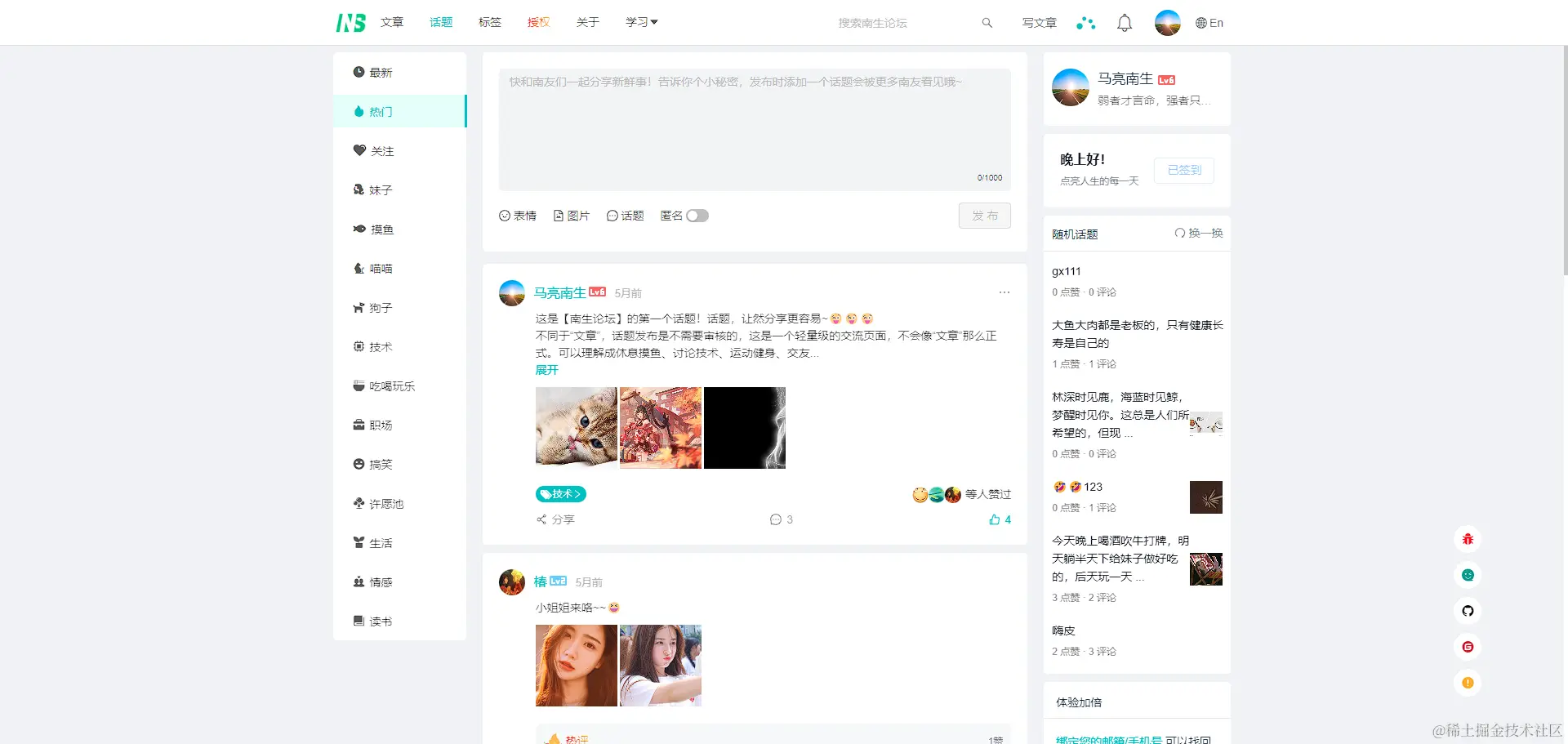Viewport: 1568px width, 744px height.
Task: Click the 已签到 check-in button
Action: tap(1184, 170)
